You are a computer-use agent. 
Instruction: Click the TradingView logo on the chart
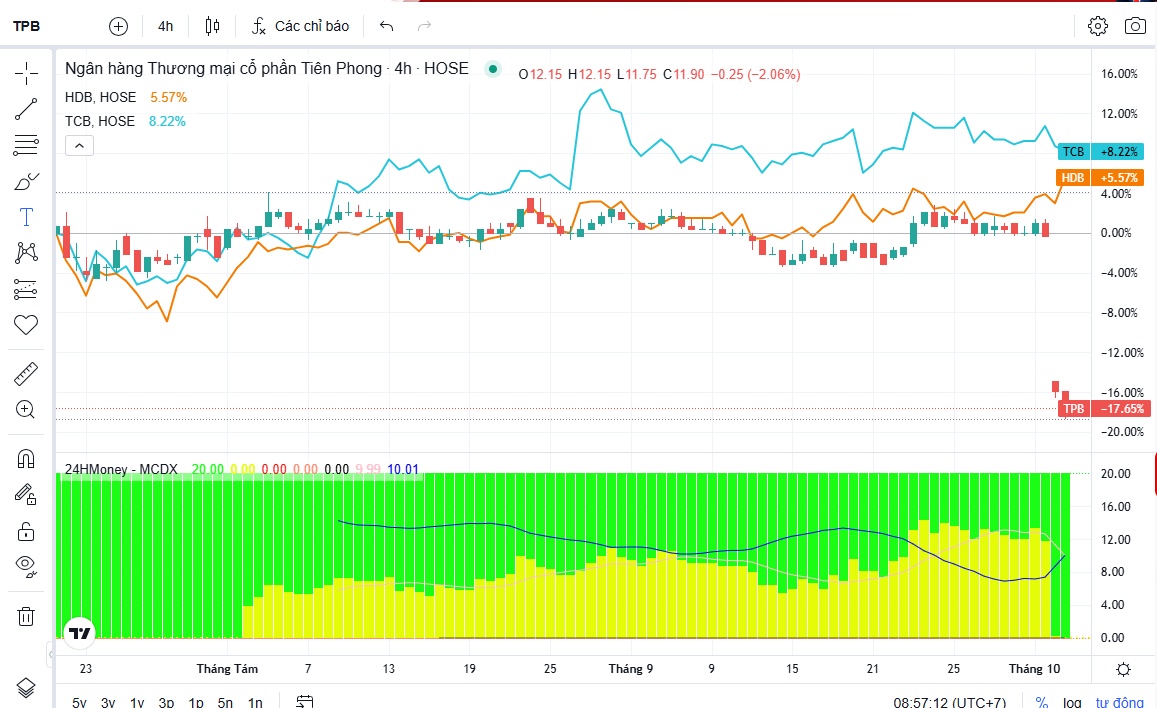pos(79,633)
